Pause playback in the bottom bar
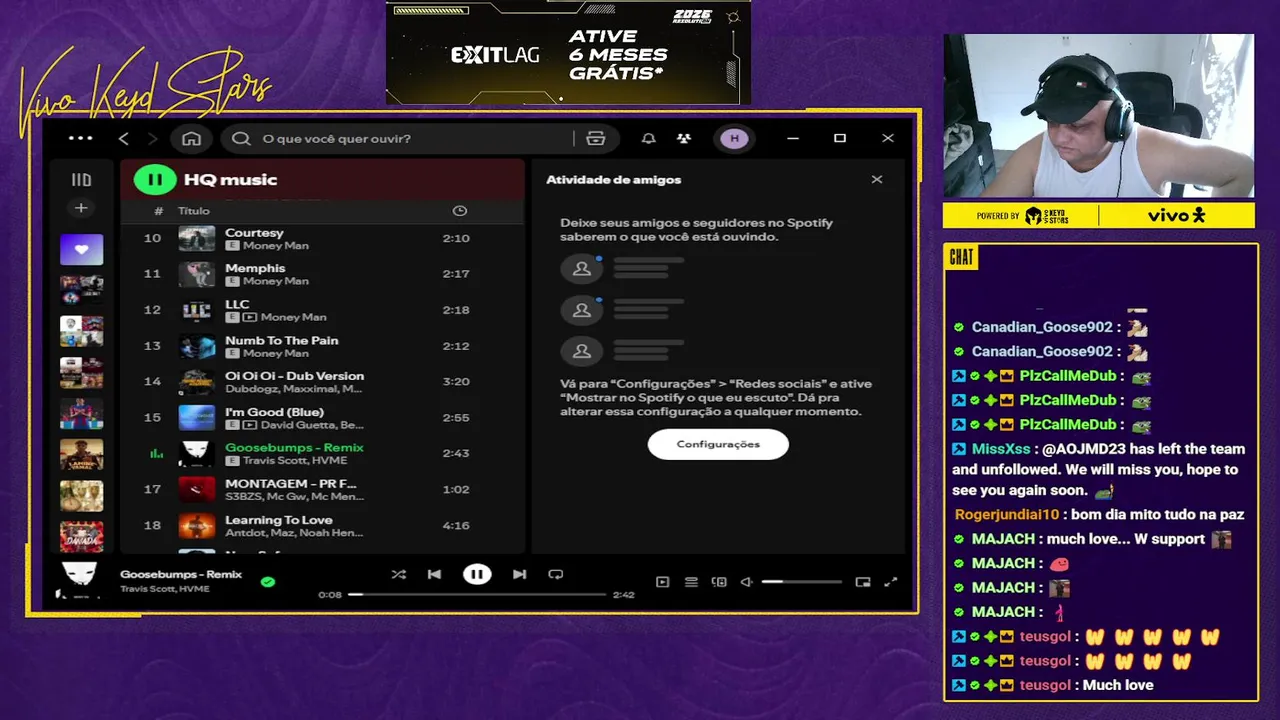Viewport: 1280px width, 720px height. click(477, 574)
